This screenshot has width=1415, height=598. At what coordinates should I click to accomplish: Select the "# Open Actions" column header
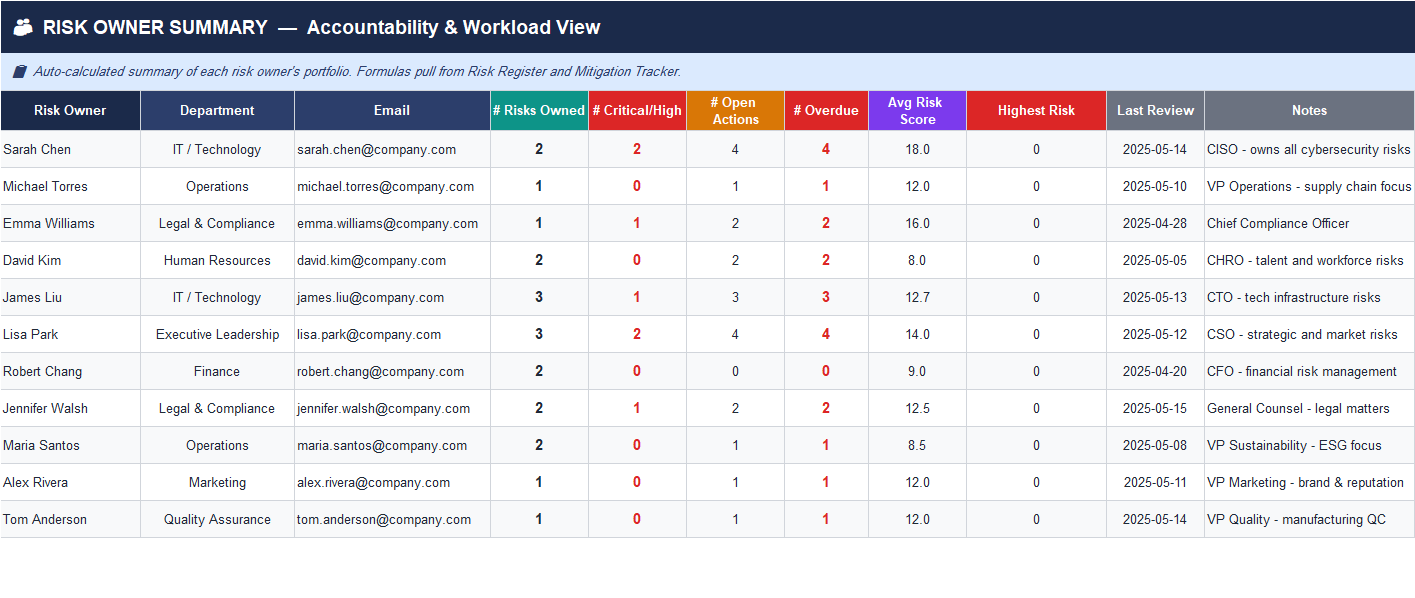[735, 110]
